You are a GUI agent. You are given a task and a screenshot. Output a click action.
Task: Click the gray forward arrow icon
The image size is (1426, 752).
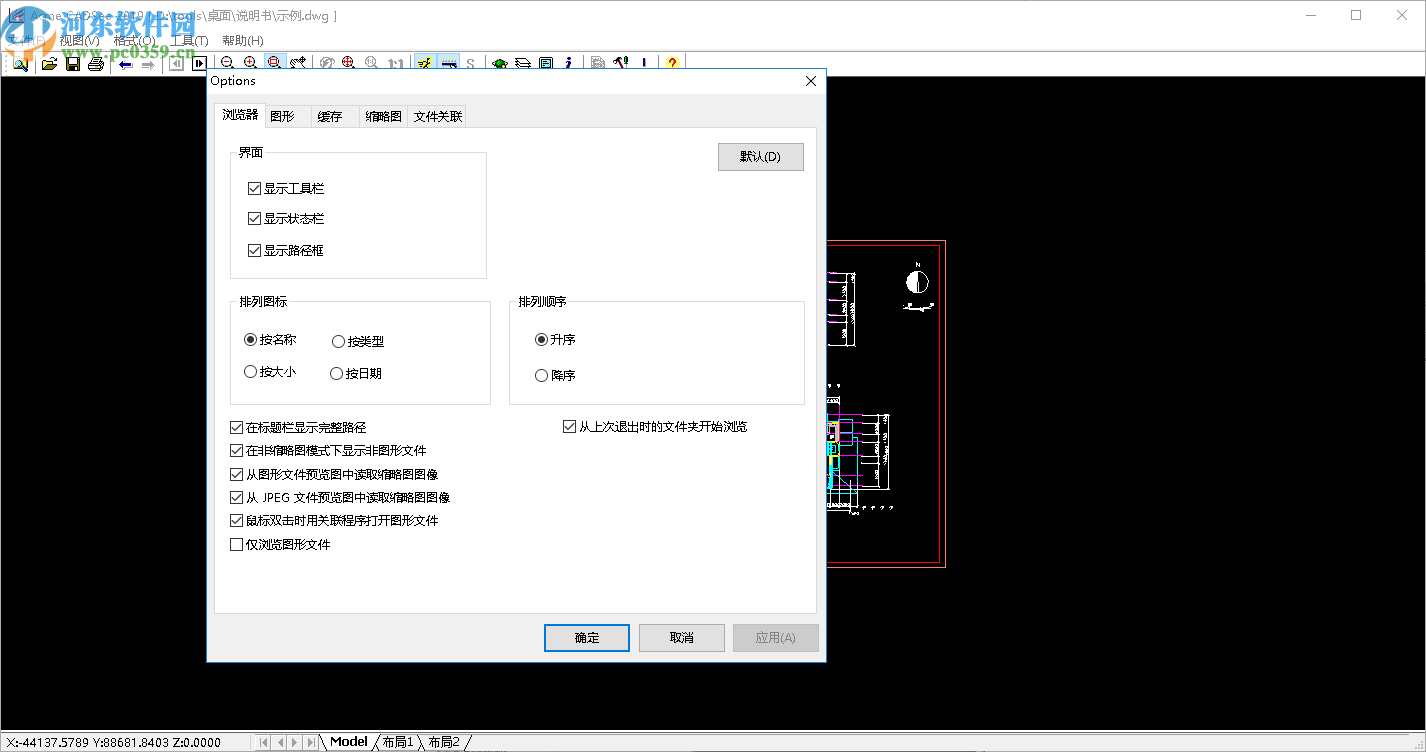click(148, 63)
